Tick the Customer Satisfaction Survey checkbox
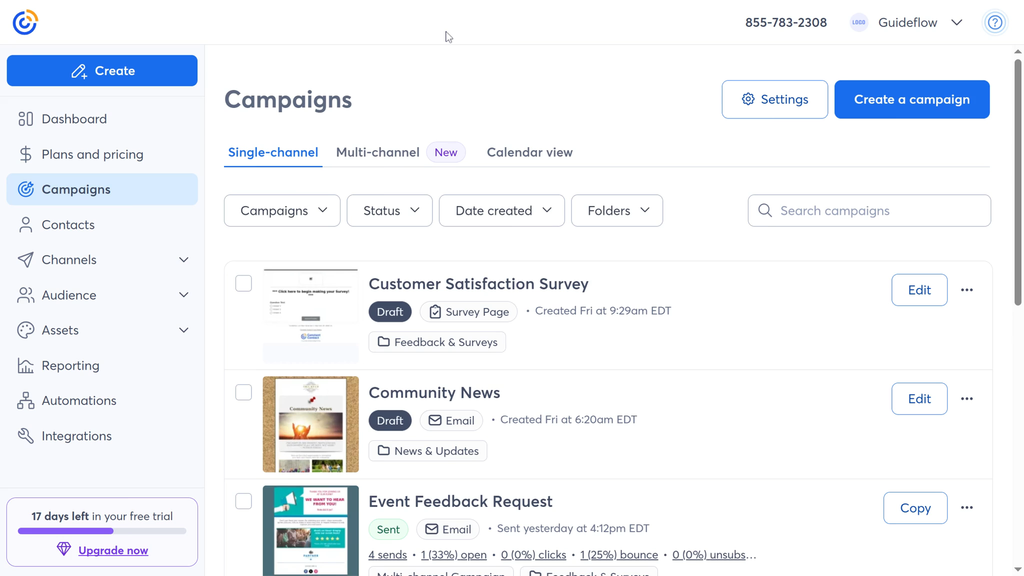 click(x=244, y=284)
